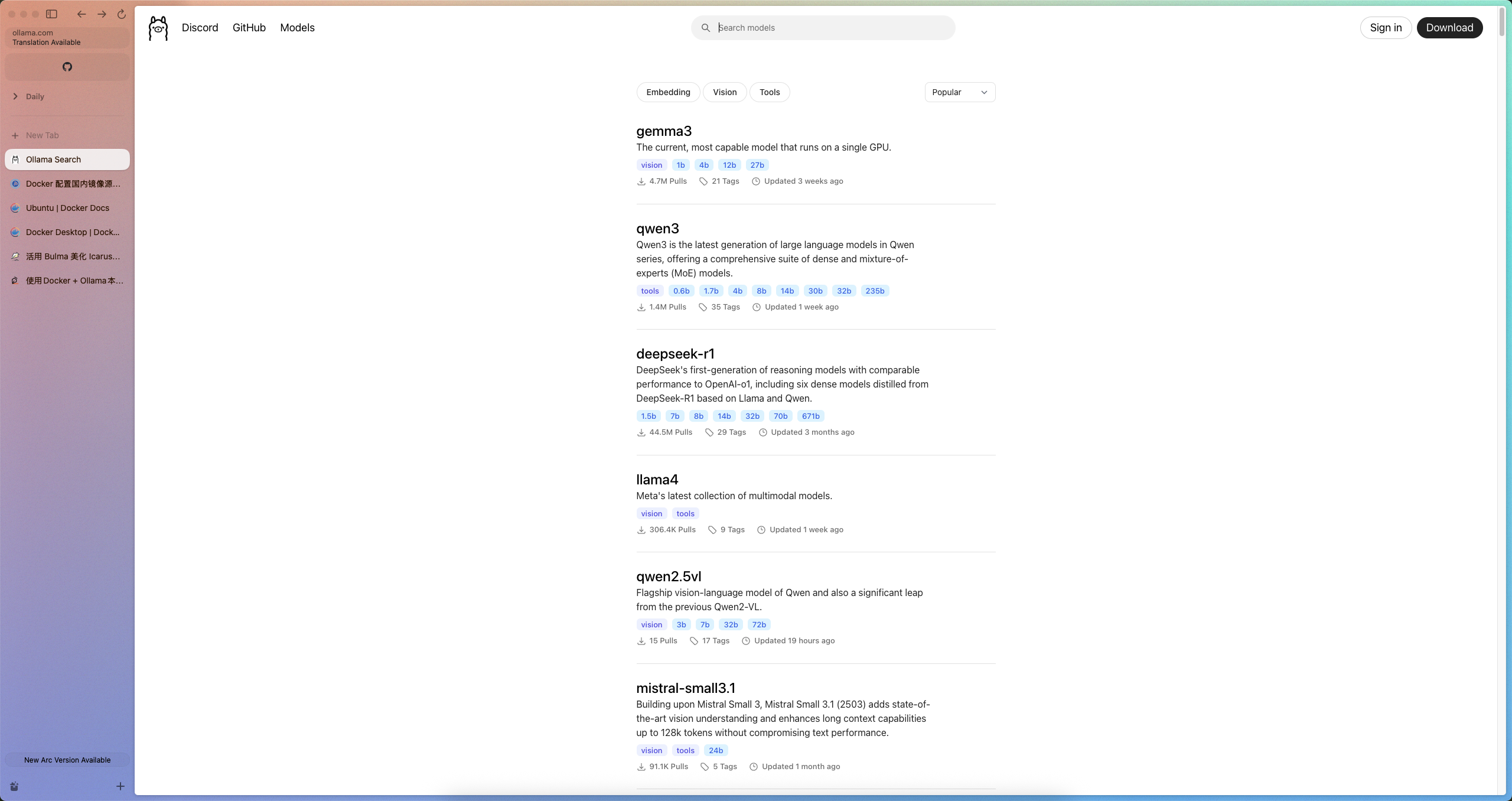Click the 0.6b tag under qwen3
The height and width of the screenshot is (801, 1512).
tap(681, 291)
